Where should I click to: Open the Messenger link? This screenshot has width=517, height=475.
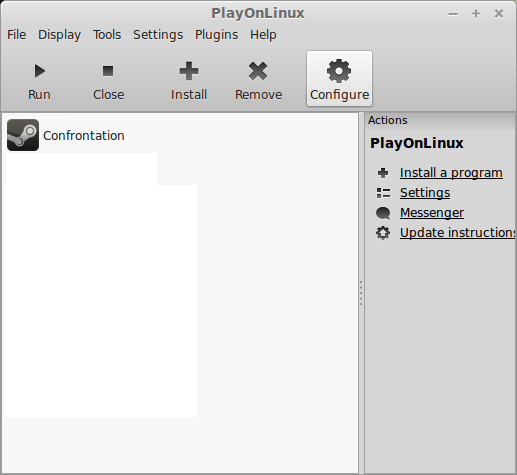pos(432,213)
